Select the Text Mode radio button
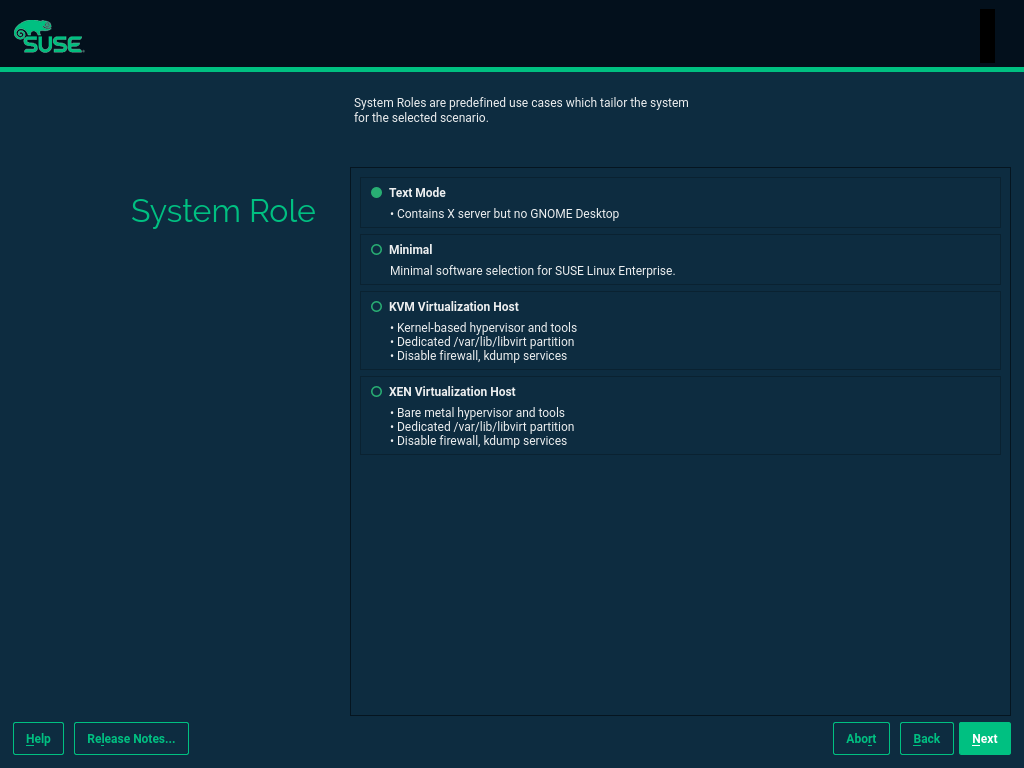This screenshot has width=1024, height=768. (x=377, y=193)
